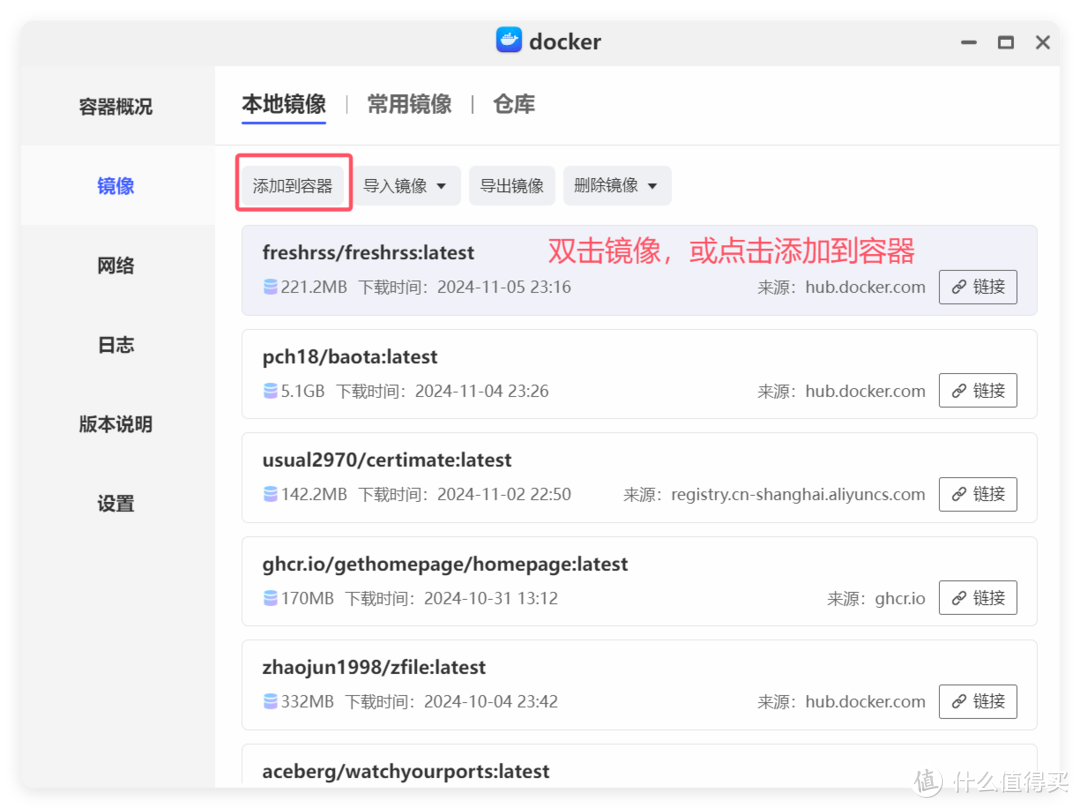Viewport: 1080px width, 808px height.
Task: Click the 添加到容器 button
Action: pyautogui.click(x=293, y=185)
